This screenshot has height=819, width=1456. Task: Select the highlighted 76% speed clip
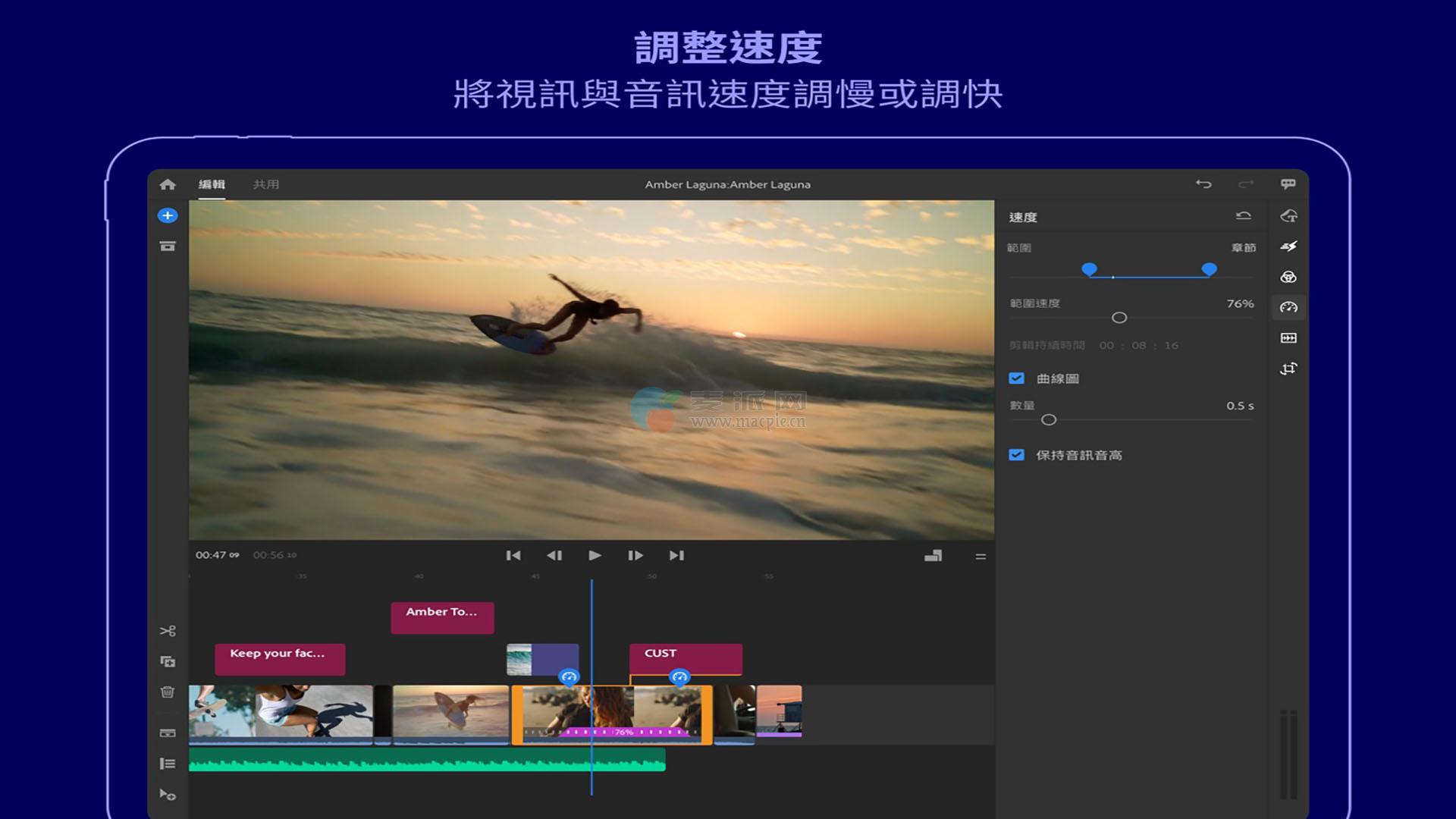pyautogui.click(x=612, y=714)
